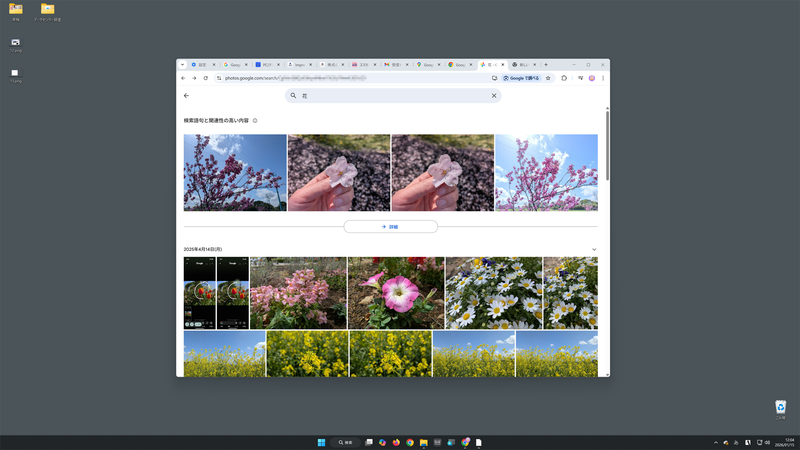
Task: Bookmark this page with the star icon
Action: [548, 78]
